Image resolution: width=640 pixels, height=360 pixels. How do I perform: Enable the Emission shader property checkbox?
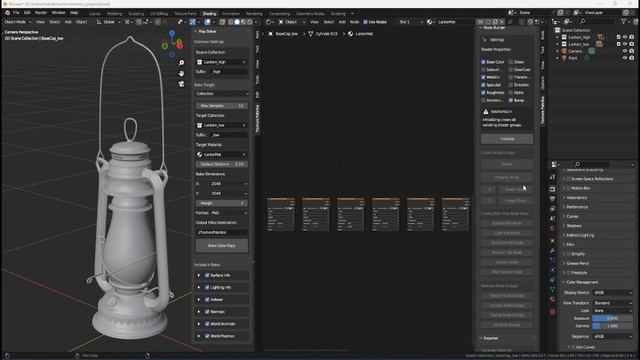coord(511,85)
